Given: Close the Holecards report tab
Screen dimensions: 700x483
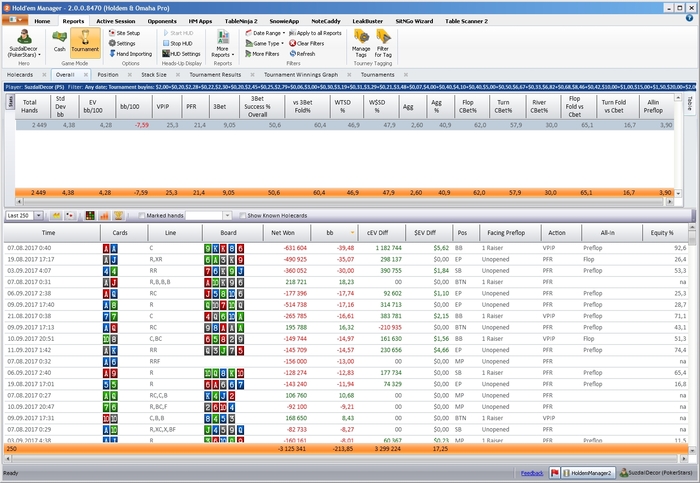Looking at the screenshot, I should tap(44, 75).
